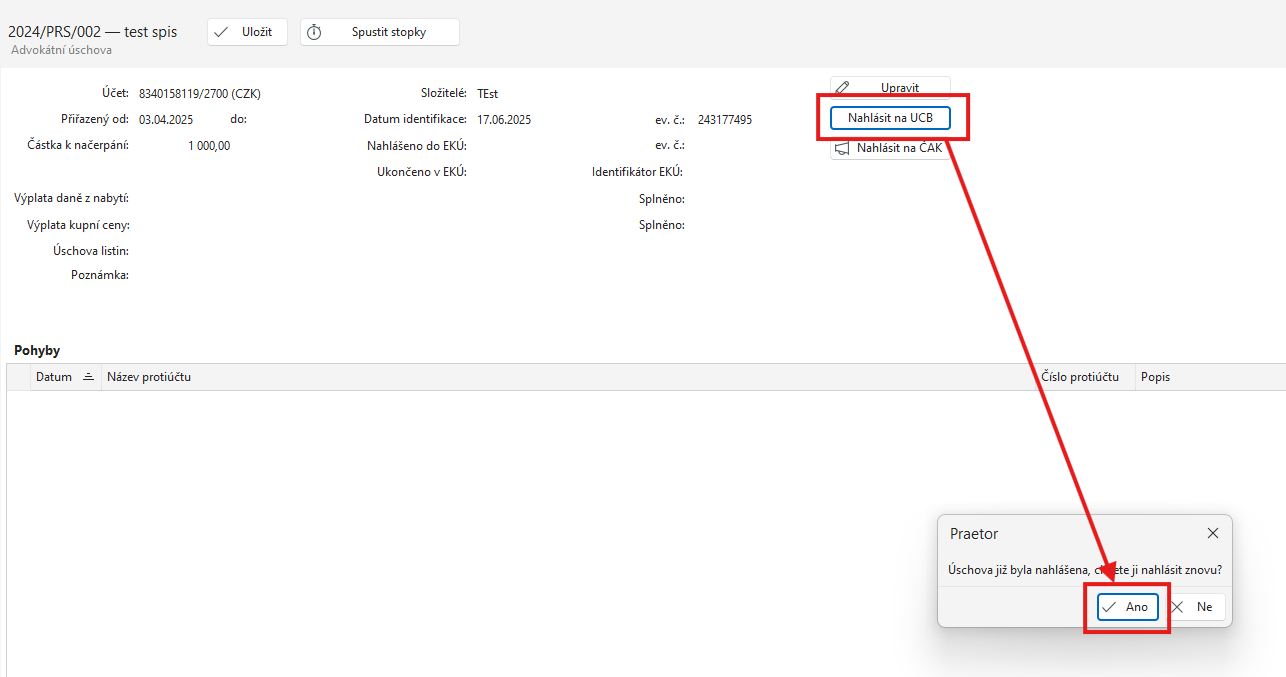Click the stopwatch icon on Spustit stopky
This screenshot has width=1286, height=677.
pyautogui.click(x=314, y=32)
